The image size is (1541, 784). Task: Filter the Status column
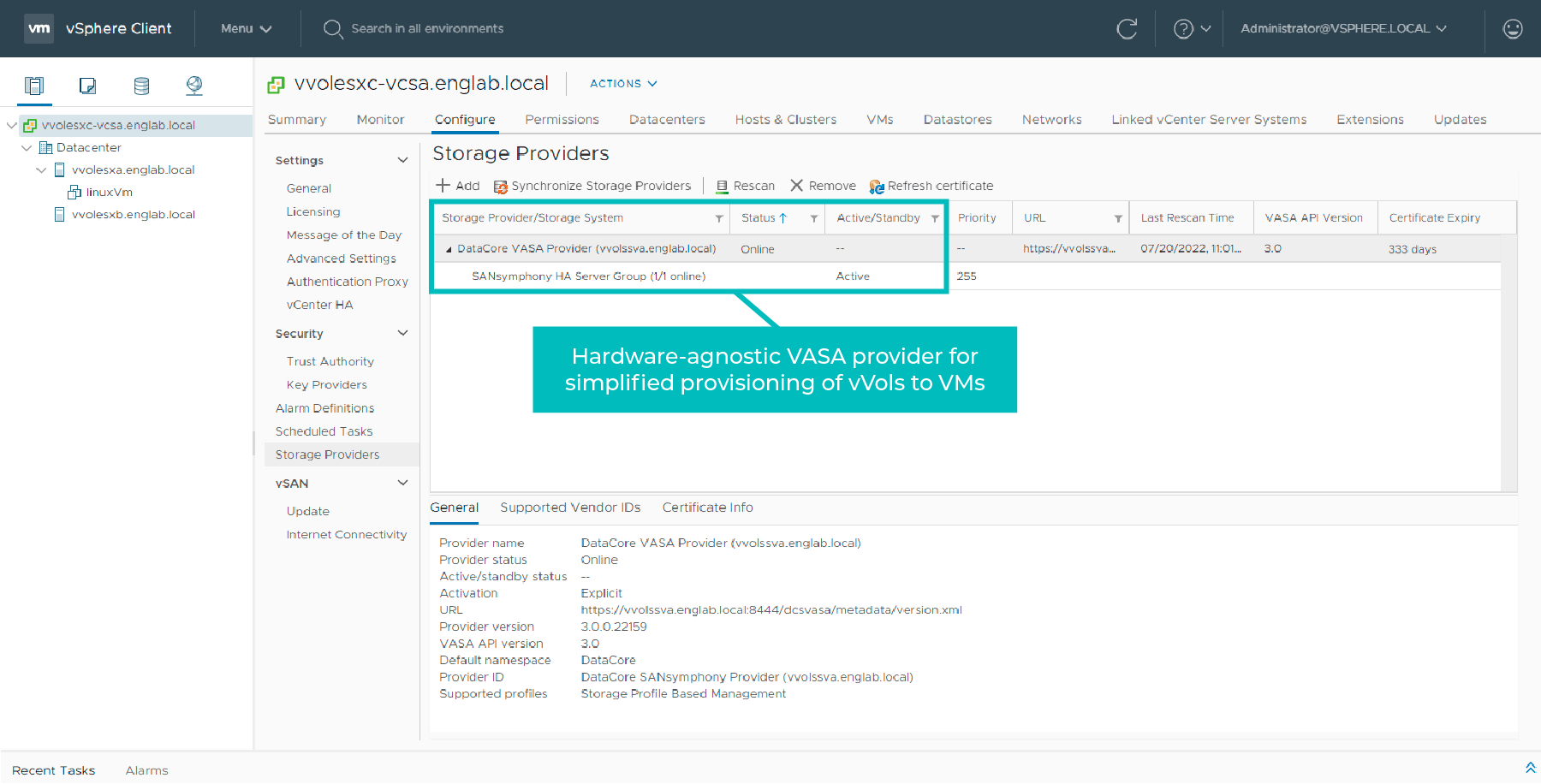[x=814, y=219]
